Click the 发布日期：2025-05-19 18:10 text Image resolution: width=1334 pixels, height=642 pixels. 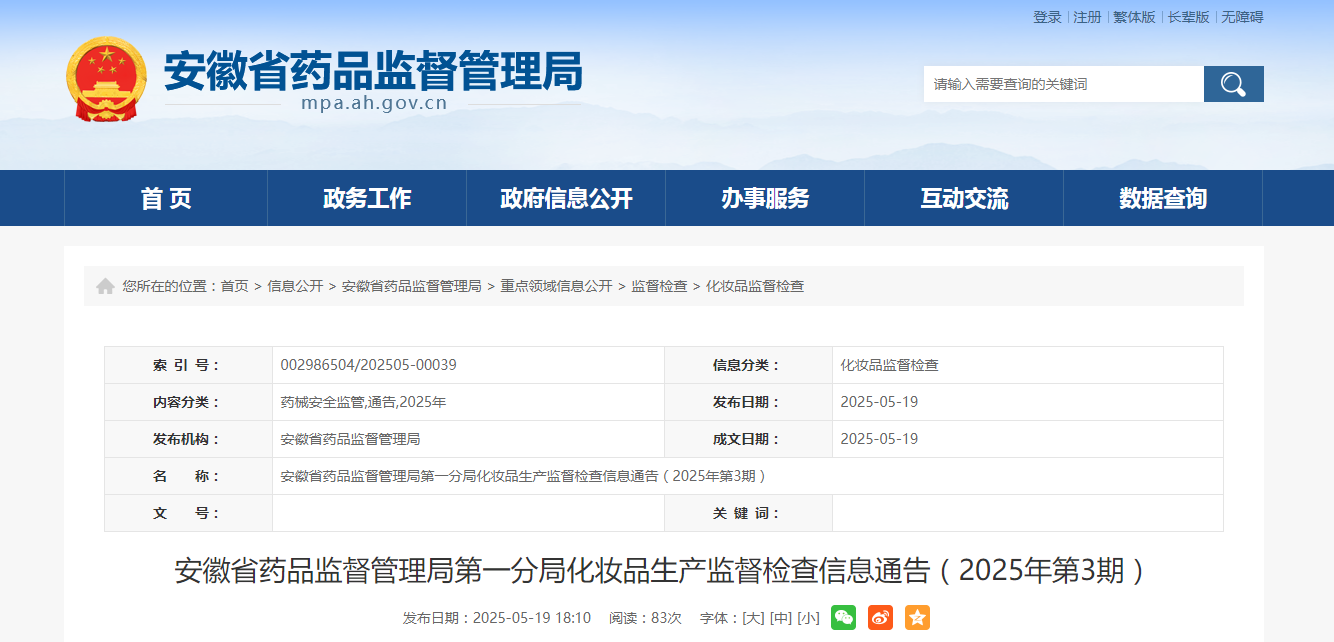tap(497, 618)
